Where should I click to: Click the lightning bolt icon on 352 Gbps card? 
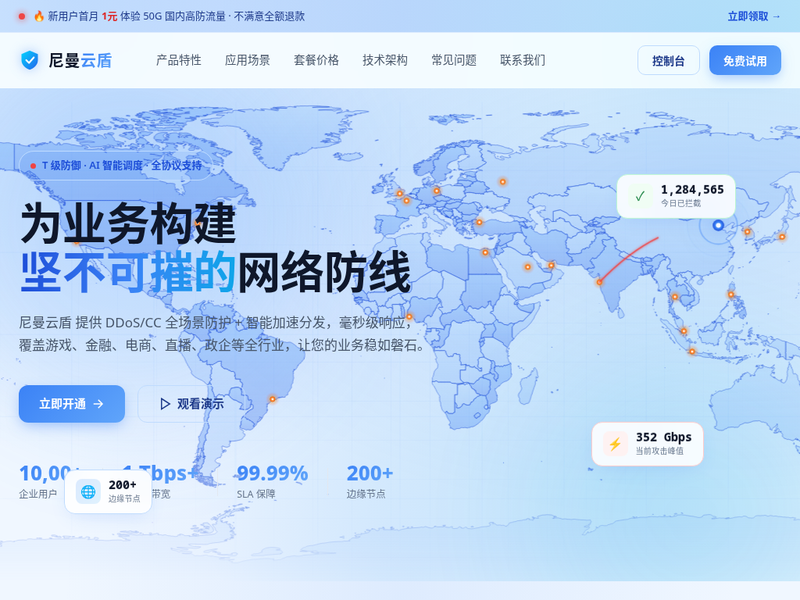615,444
